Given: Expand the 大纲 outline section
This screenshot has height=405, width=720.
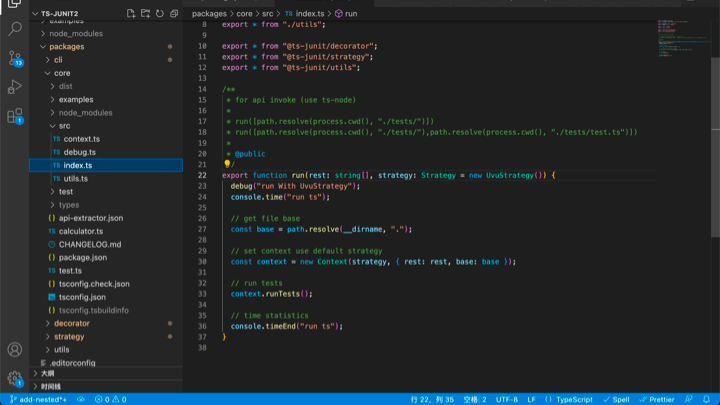Looking at the screenshot, I should tap(106, 373).
